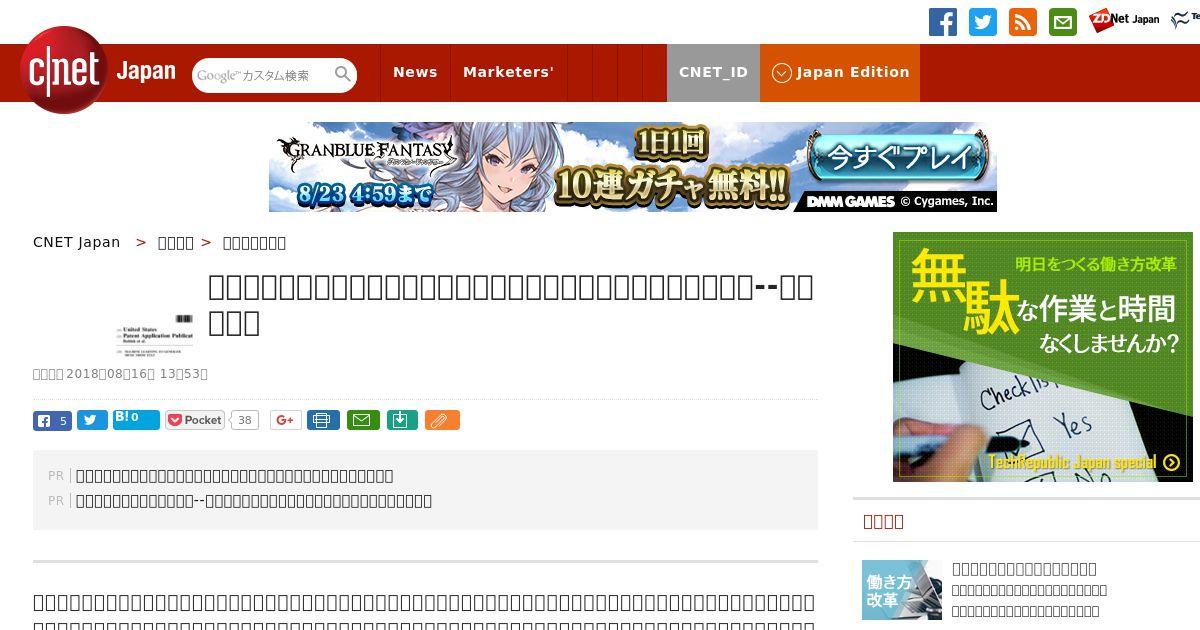The width and height of the screenshot is (1200, 630).
Task: Click the orange paperclip clip icon
Action: [442, 421]
